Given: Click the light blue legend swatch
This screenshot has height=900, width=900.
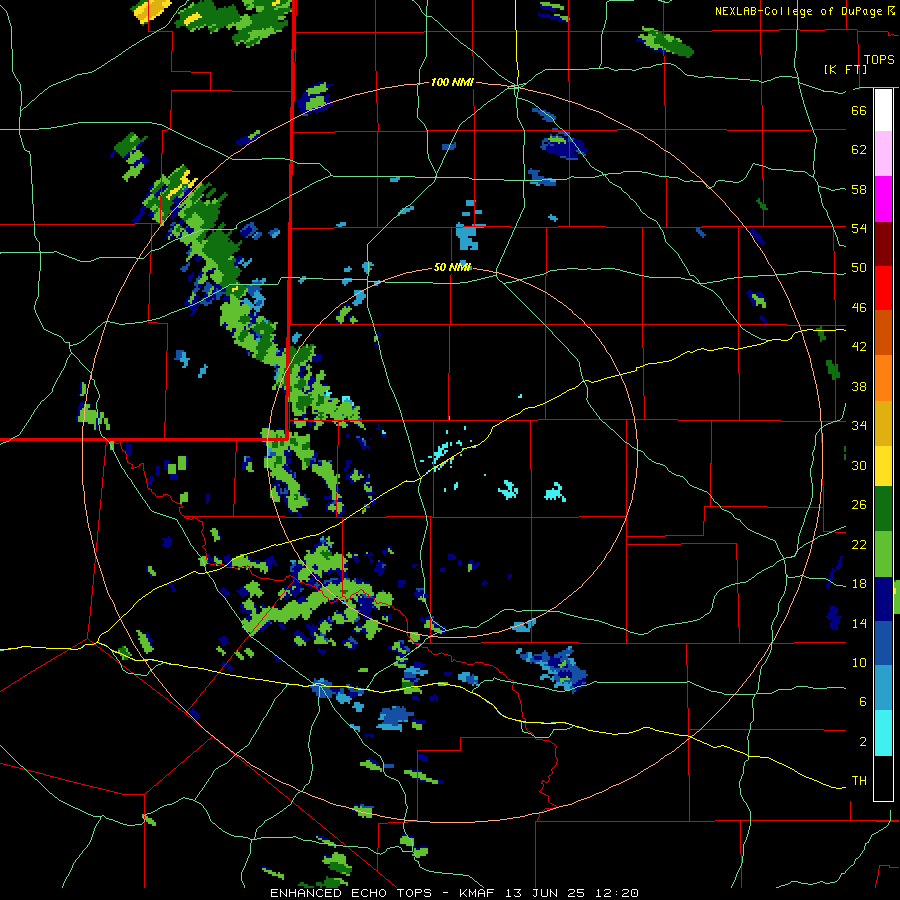Looking at the screenshot, I should click(883, 688).
